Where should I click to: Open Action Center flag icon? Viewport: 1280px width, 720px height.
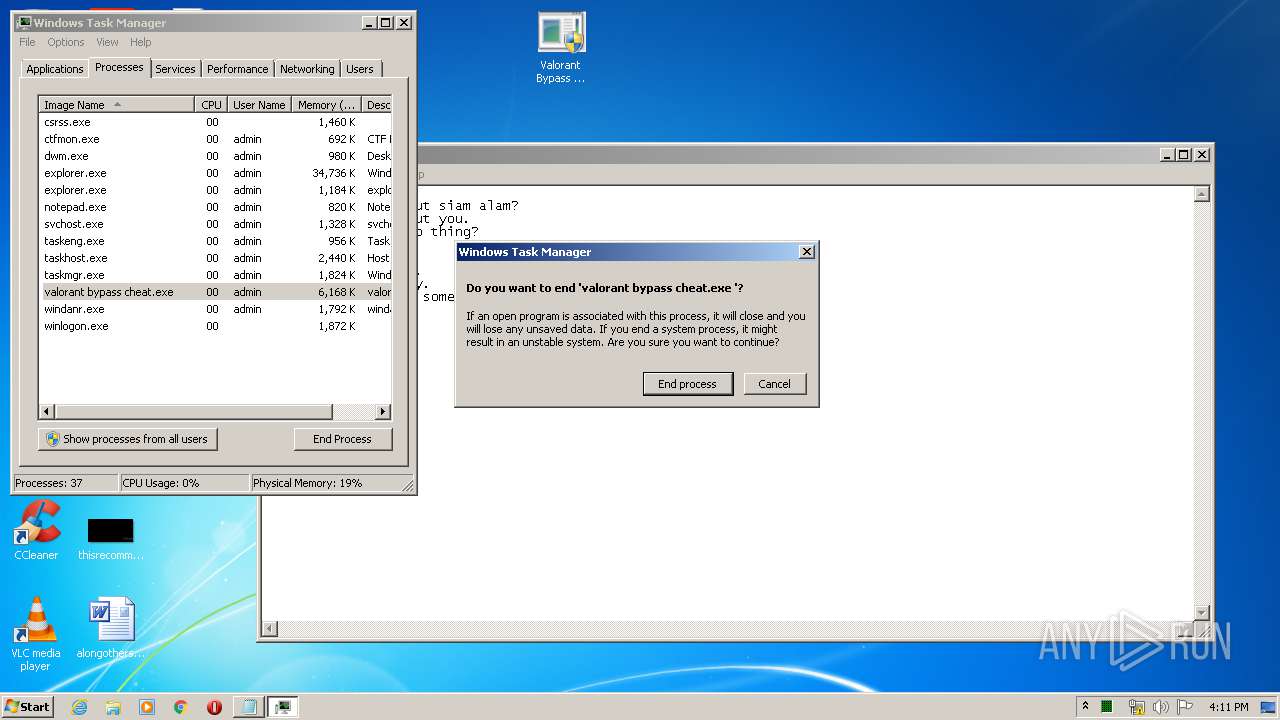1185,707
